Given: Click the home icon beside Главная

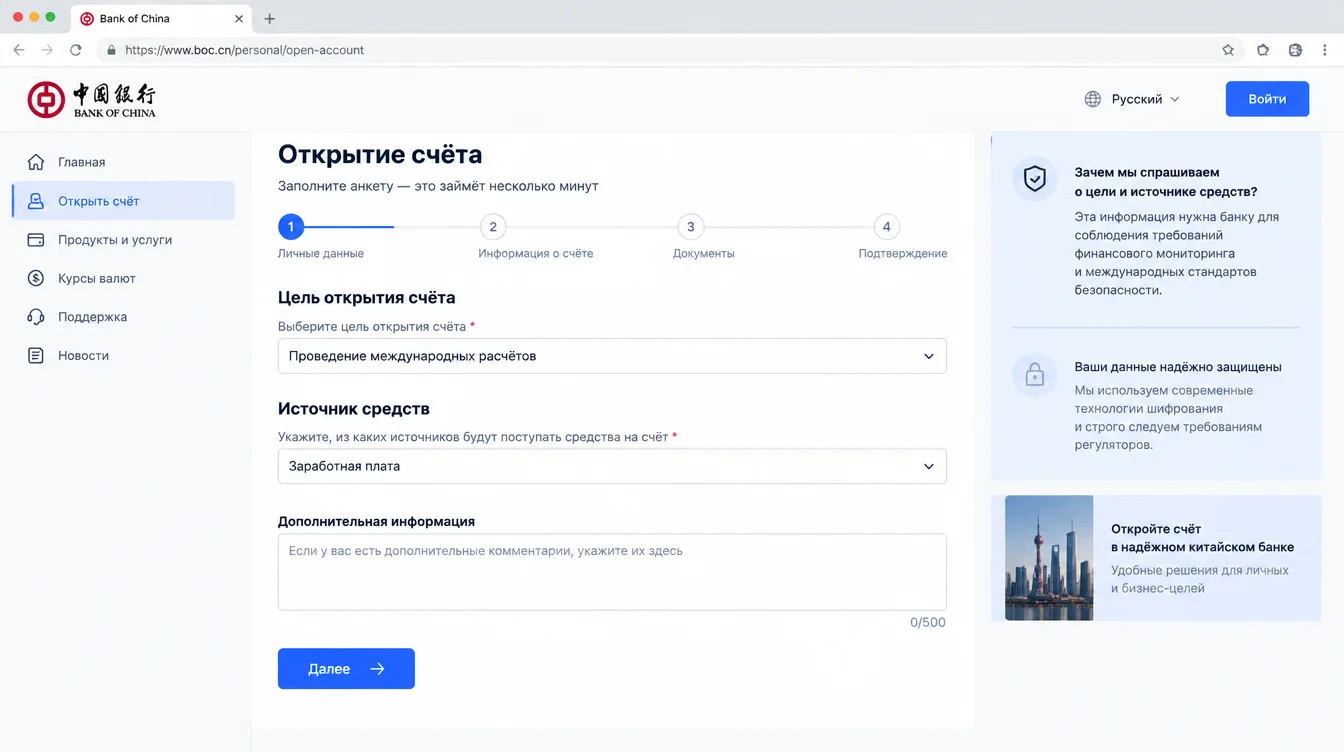Looking at the screenshot, I should pyautogui.click(x=36, y=162).
